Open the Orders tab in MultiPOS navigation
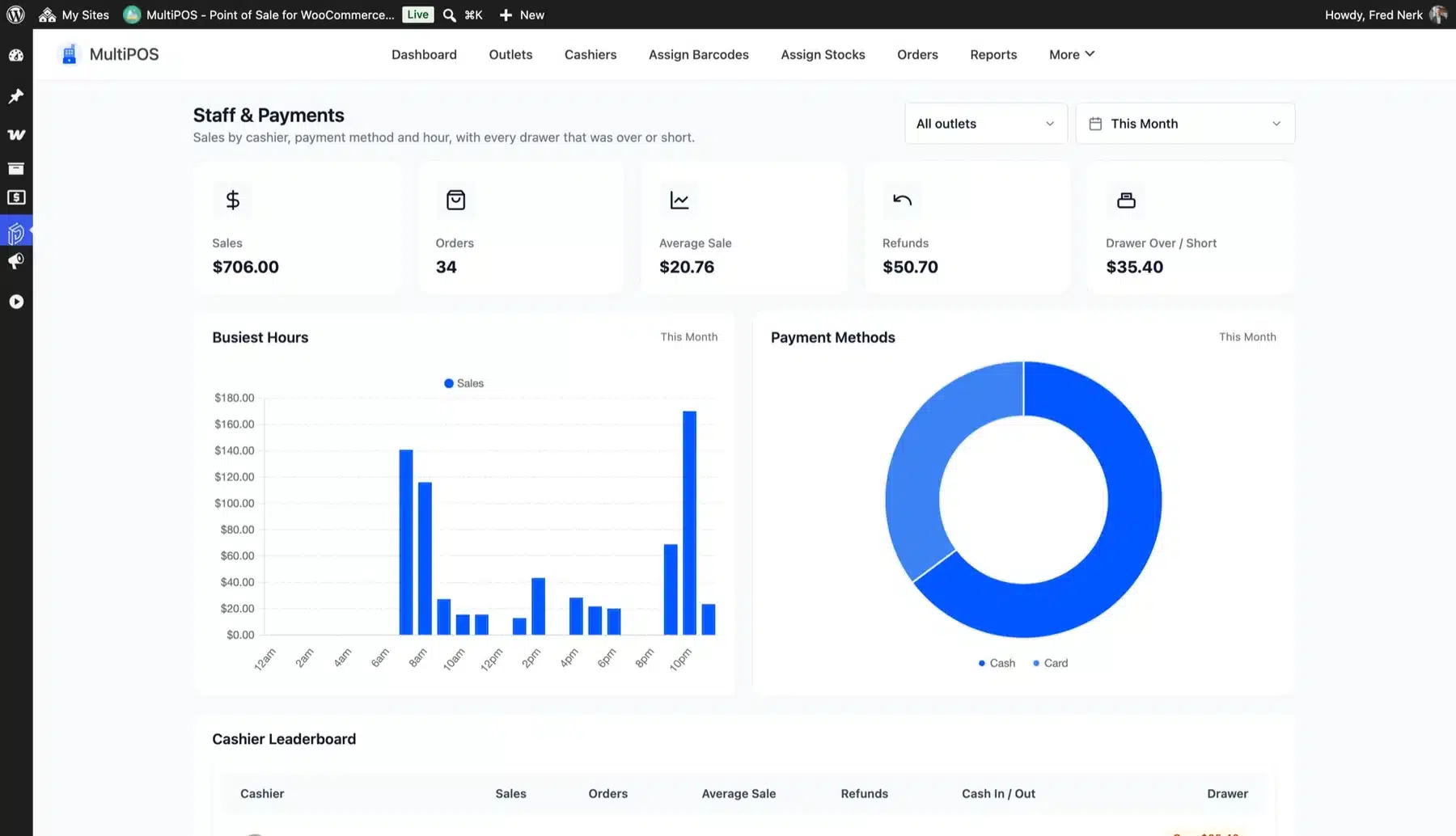 click(917, 54)
